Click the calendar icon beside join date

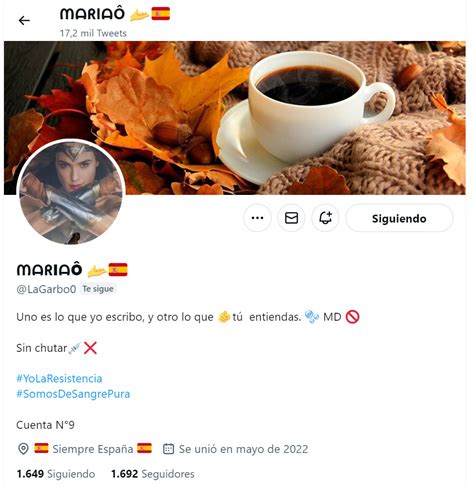[168, 449]
